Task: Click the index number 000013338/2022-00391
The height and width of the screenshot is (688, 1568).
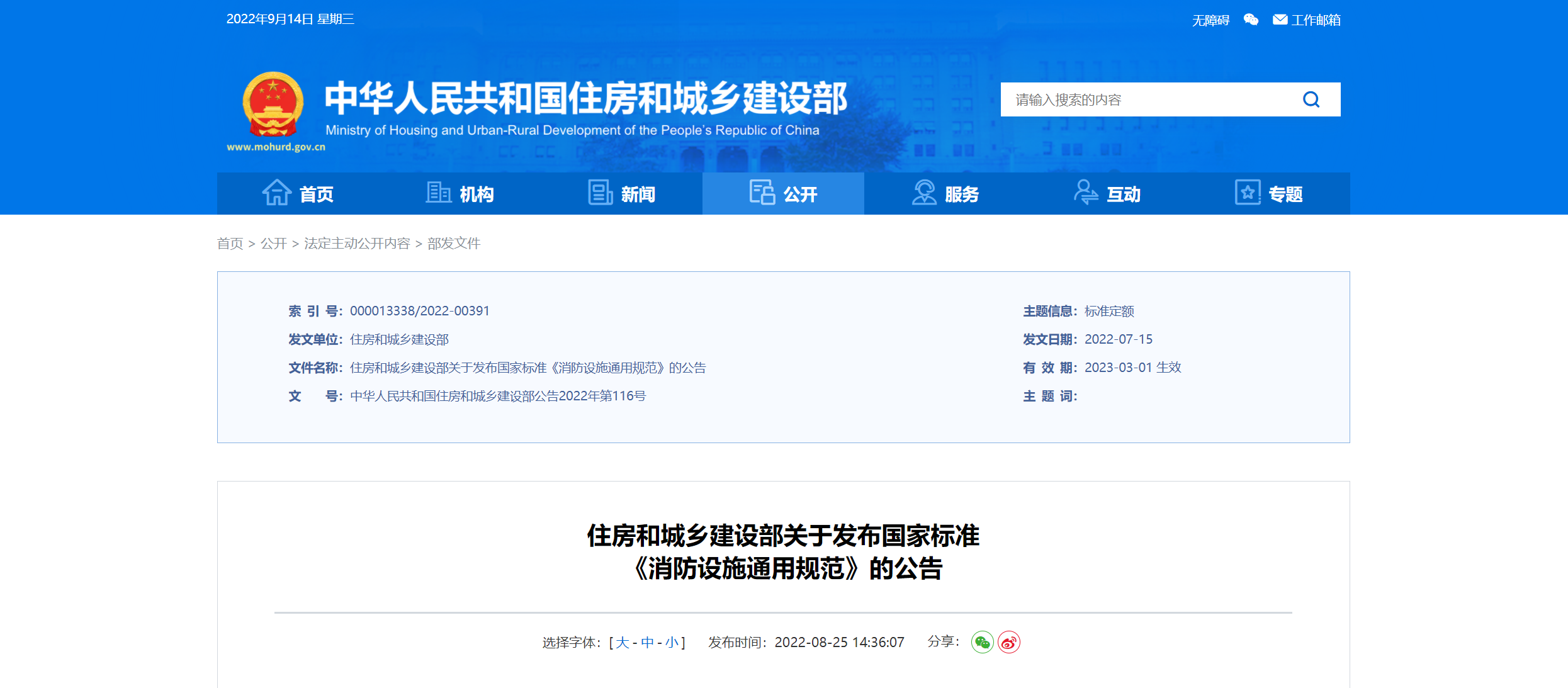Action: tap(420, 311)
